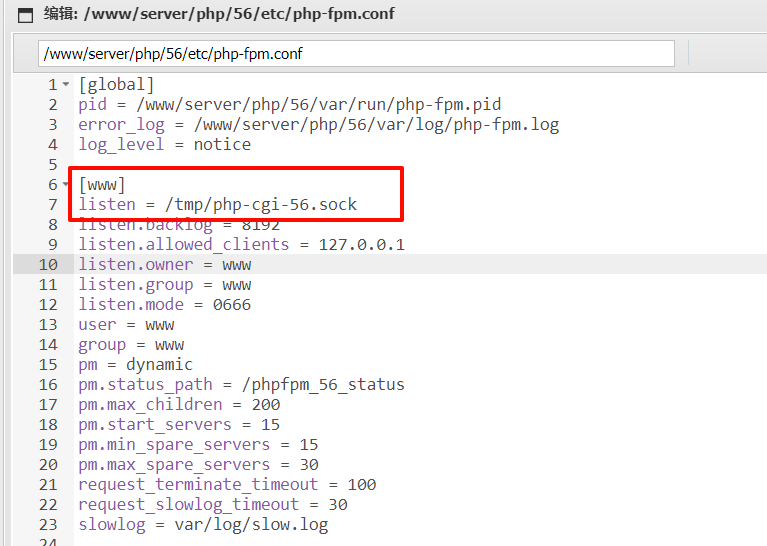Click the file path input field
This screenshot has width=767, height=546.
point(355,54)
